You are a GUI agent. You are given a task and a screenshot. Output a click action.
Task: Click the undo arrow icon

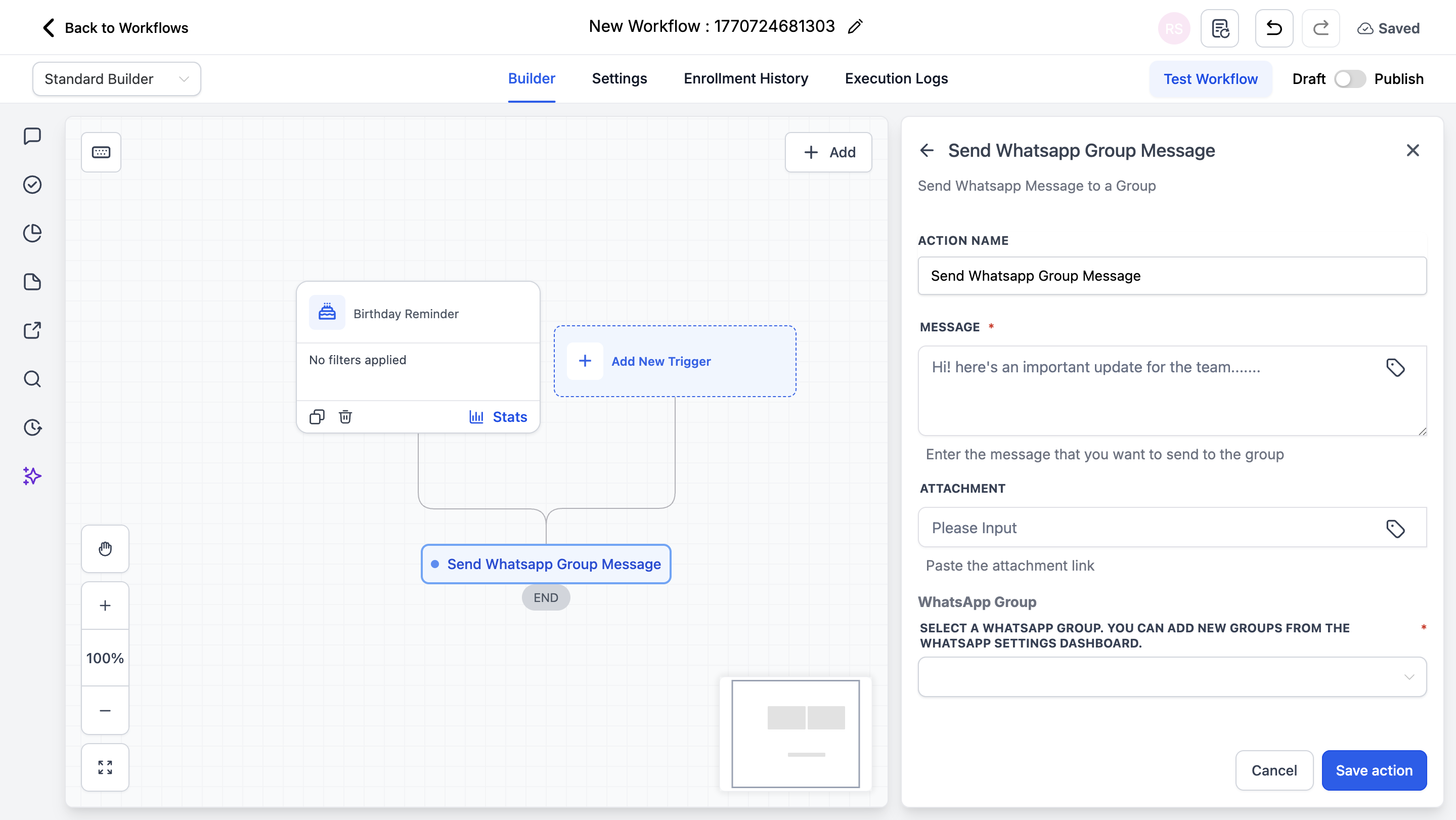click(x=1273, y=28)
